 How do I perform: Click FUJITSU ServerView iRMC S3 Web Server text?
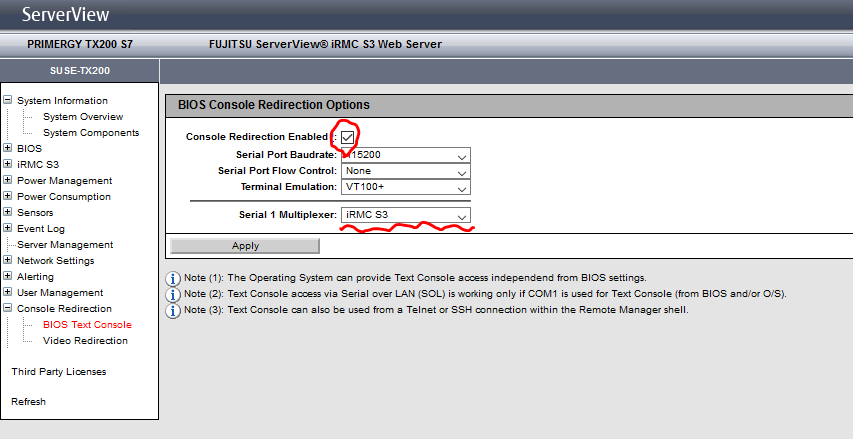(x=325, y=44)
